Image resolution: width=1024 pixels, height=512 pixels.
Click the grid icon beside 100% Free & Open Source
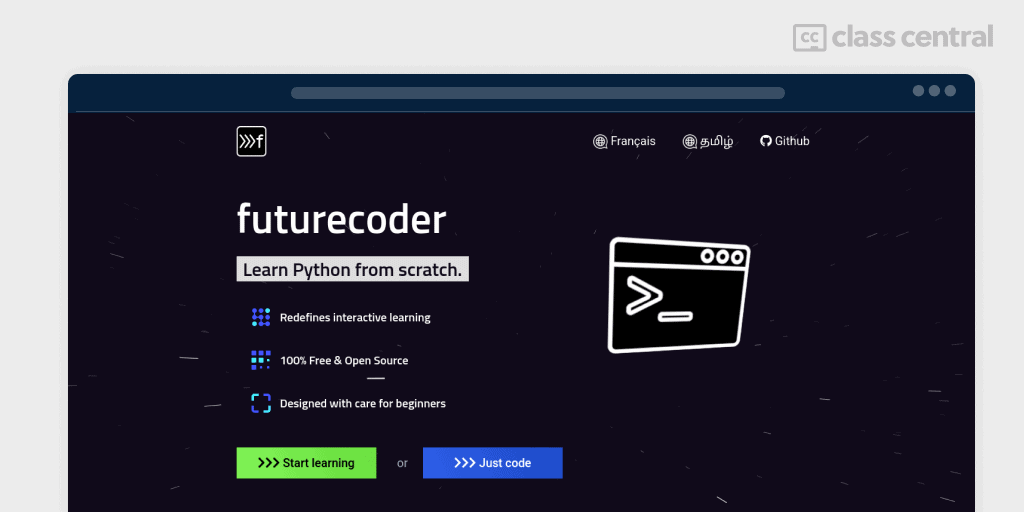(x=261, y=360)
